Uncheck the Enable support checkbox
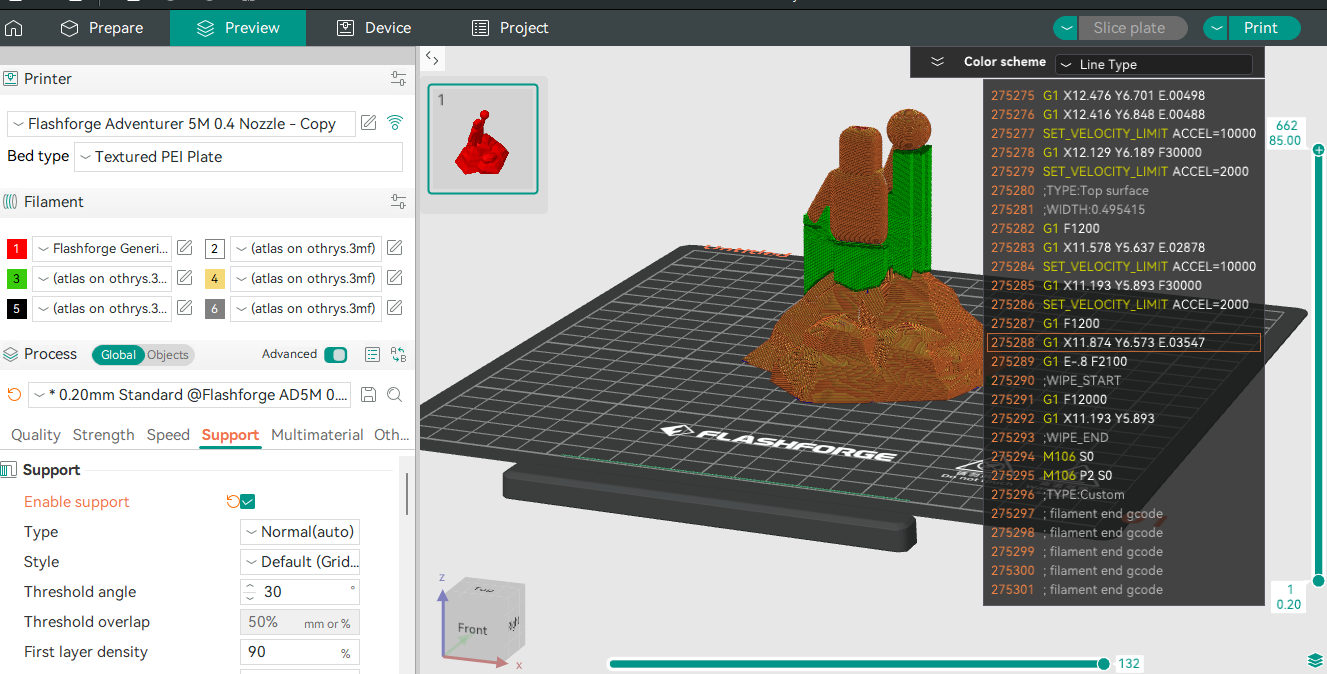This screenshot has height=674, width=1327. 248,502
